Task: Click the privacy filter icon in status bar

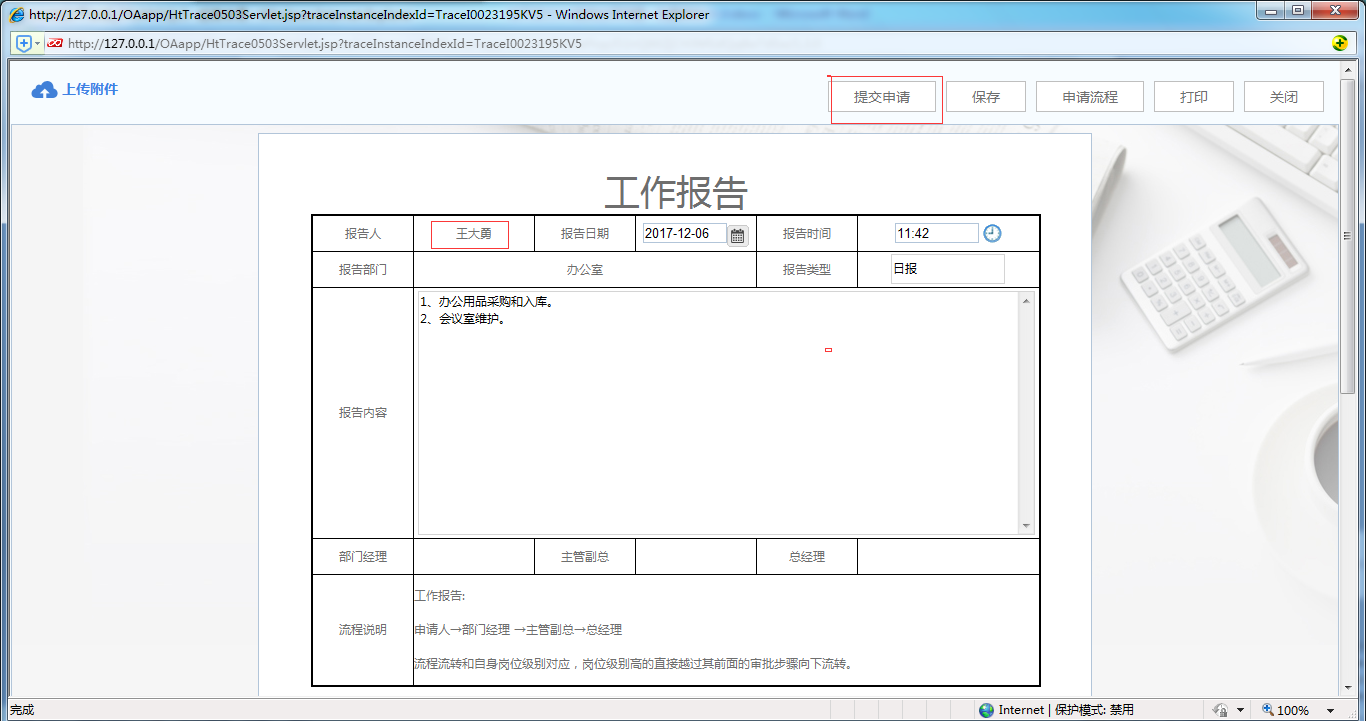Action: click(1219, 709)
